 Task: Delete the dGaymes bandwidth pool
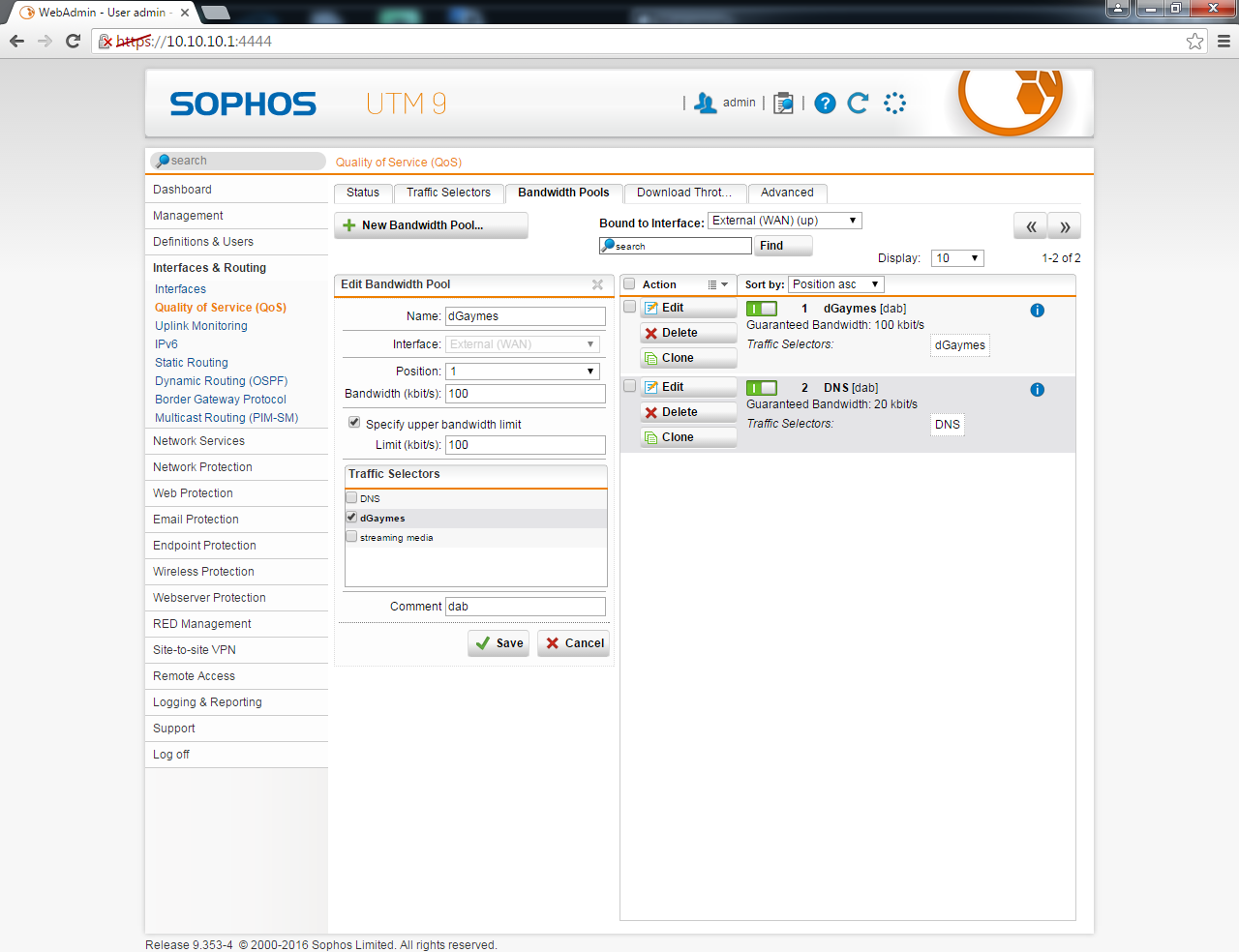pos(688,333)
